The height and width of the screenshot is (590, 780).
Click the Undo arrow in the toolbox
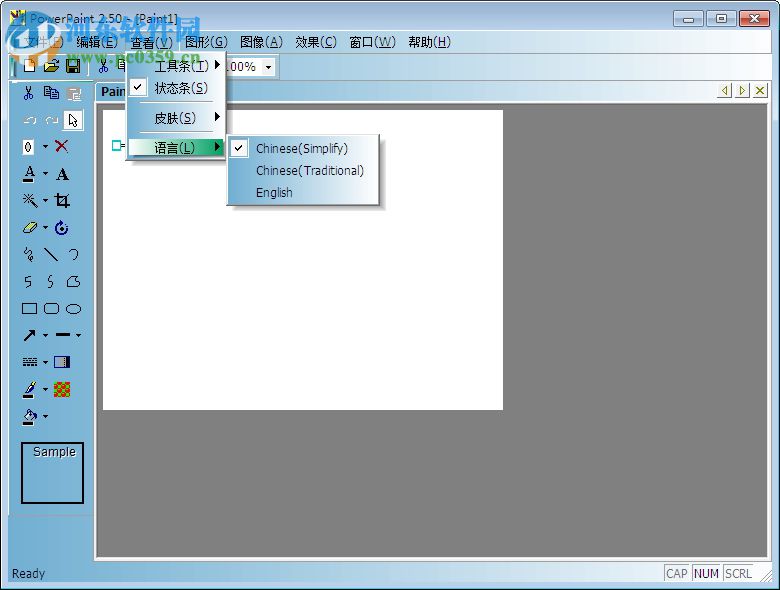[29, 120]
